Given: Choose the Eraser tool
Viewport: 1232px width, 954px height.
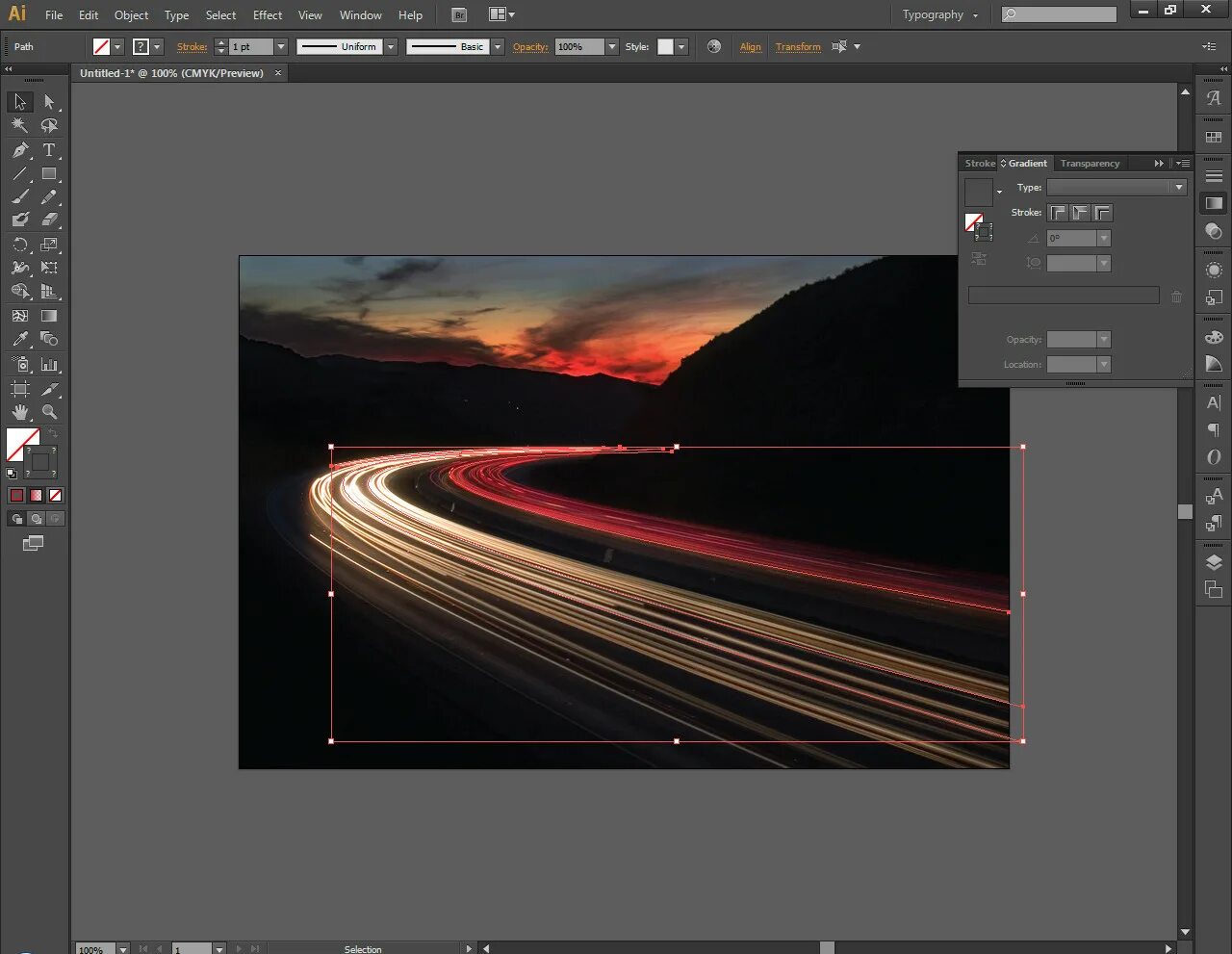Looking at the screenshot, I should pos(49,219).
